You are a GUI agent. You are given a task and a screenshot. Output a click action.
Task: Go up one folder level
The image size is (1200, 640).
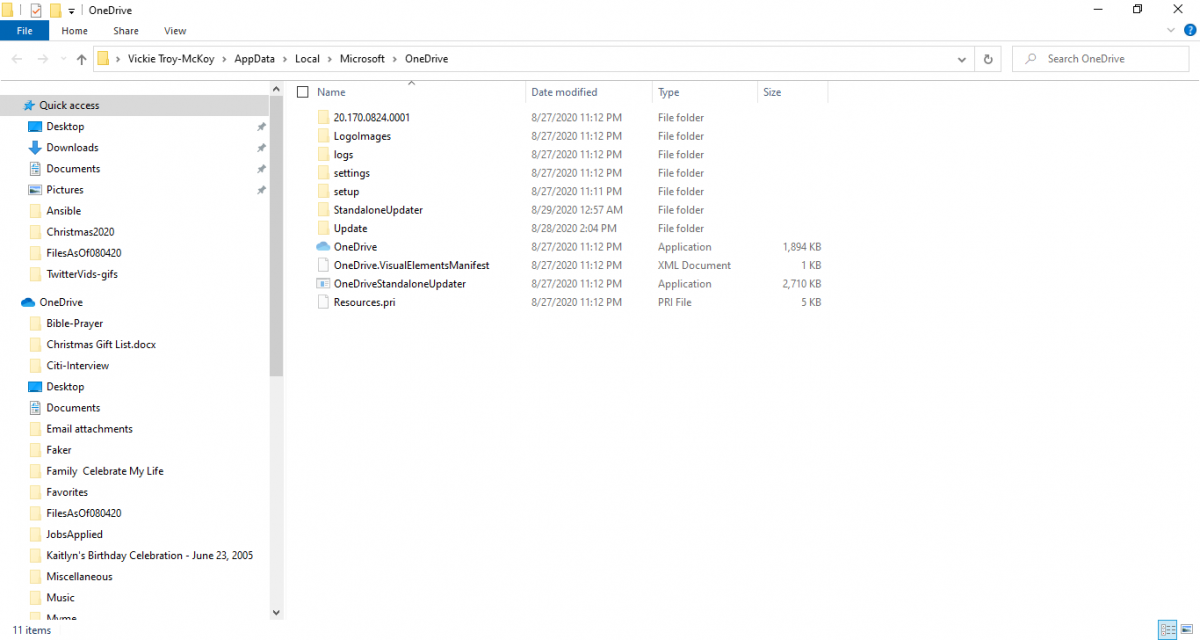point(81,59)
